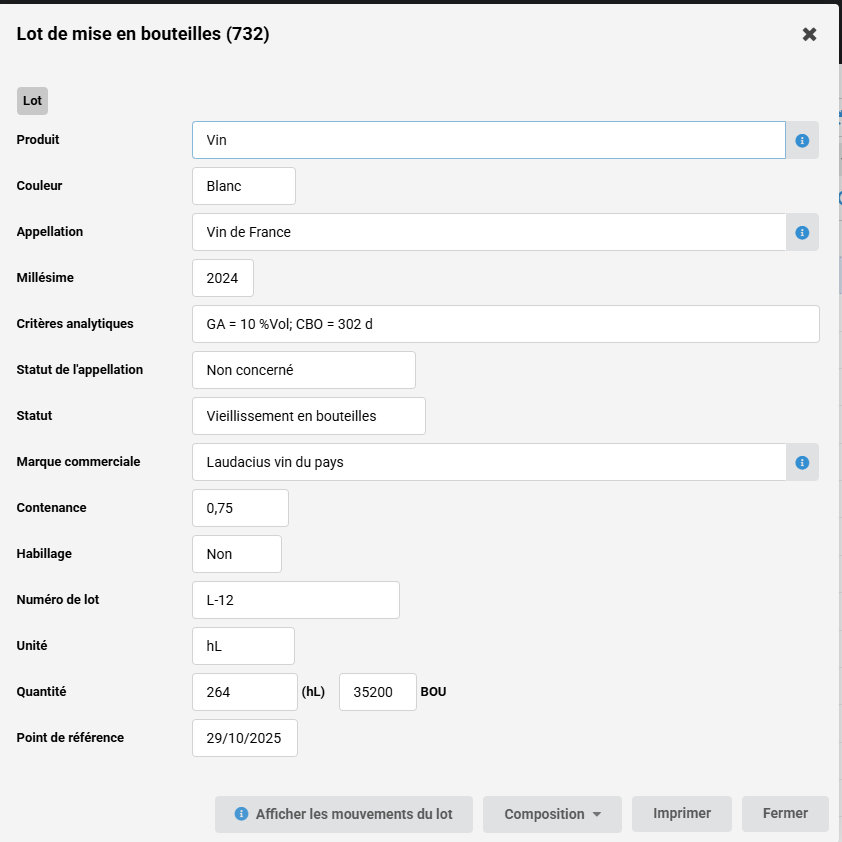Click the info icon beside Appellation field

[x=802, y=233]
